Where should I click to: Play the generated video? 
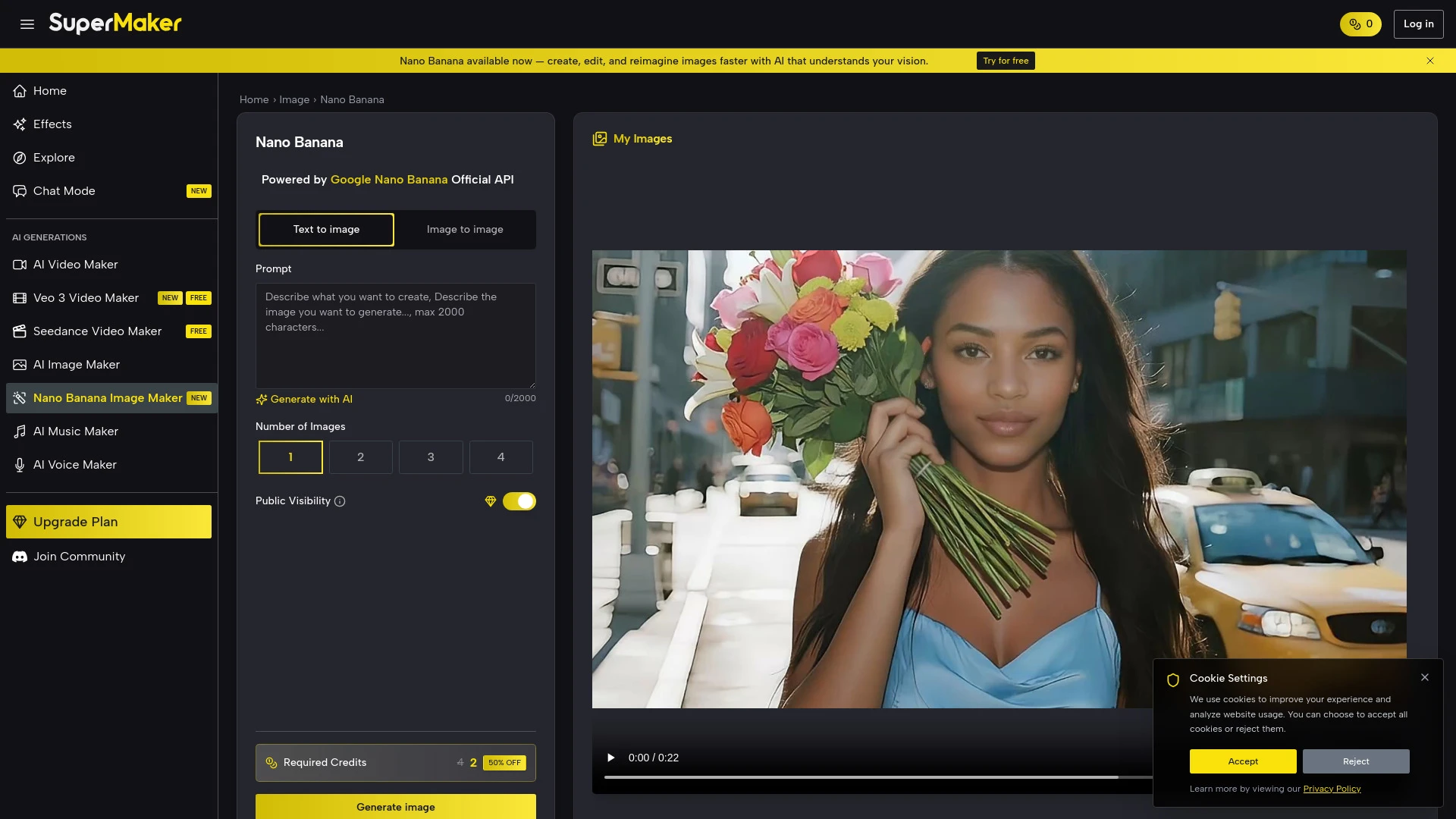[x=611, y=757]
